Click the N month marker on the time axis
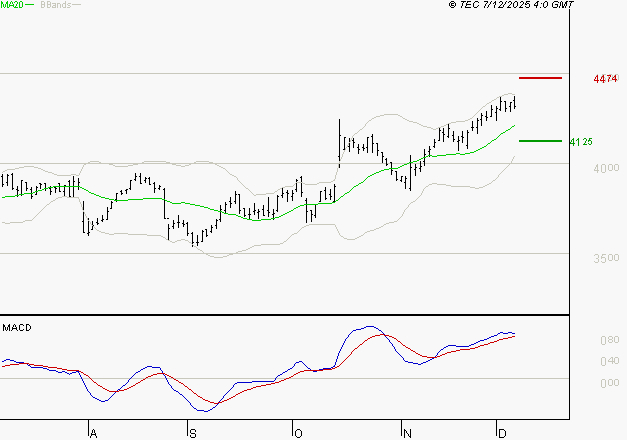Image resolution: width=627 pixels, height=440 pixels. pos(407,433)
